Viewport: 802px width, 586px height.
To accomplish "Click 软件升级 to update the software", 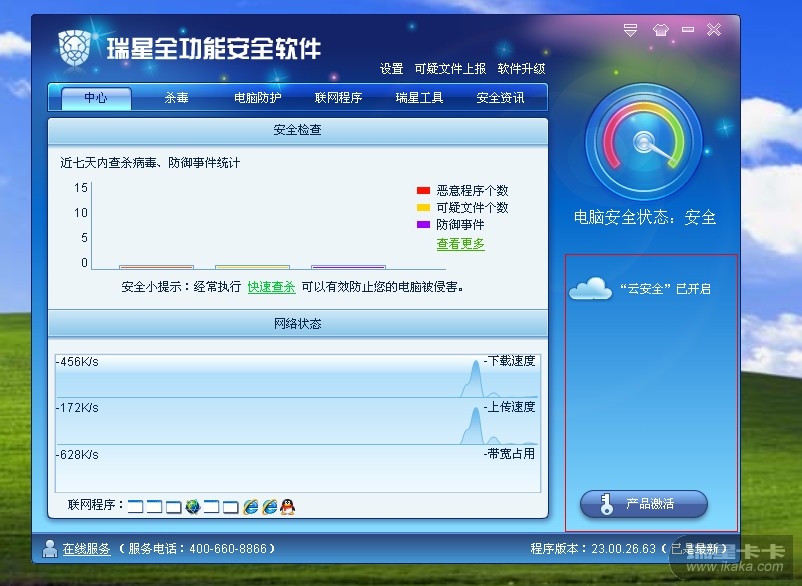I will click(521, 69).
